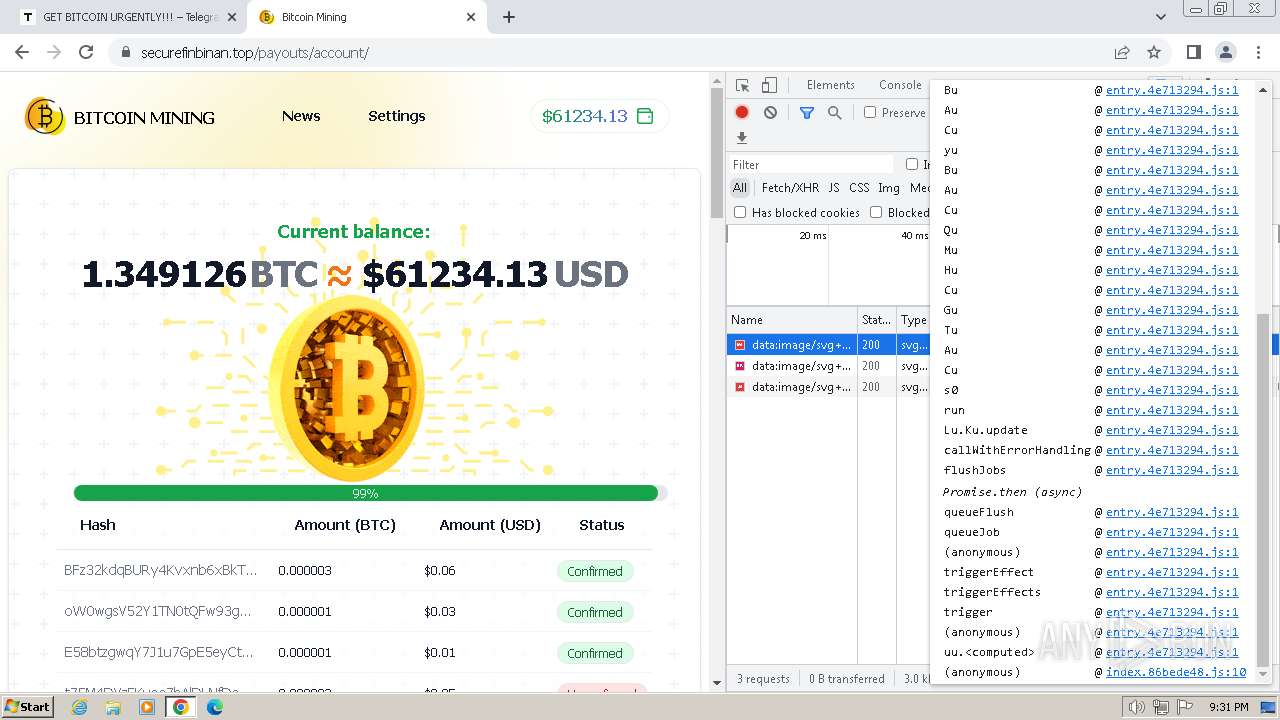Open the News page
The height and width of the screenshot is (720, 1280).
tap(301, 116)
